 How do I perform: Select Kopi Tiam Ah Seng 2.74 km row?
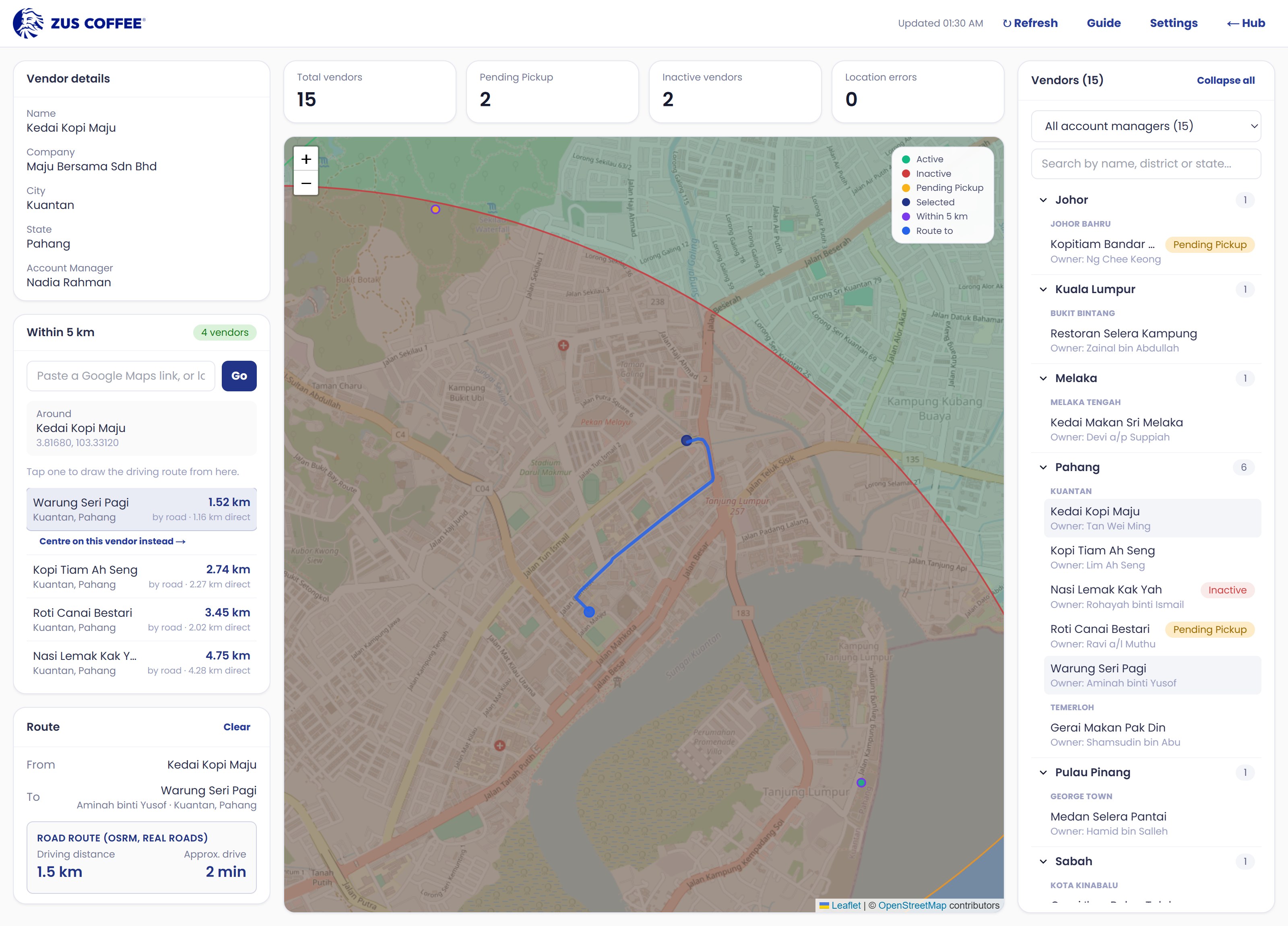click(x=141, y=576)
